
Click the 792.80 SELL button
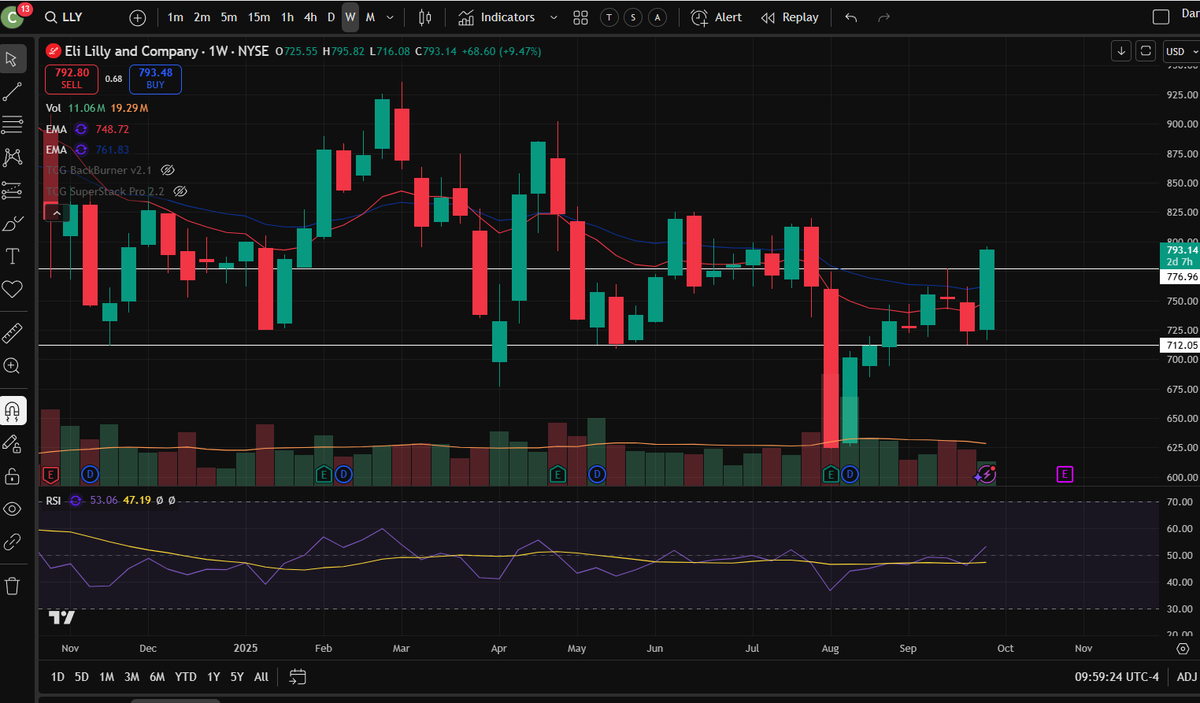point(71,79)
